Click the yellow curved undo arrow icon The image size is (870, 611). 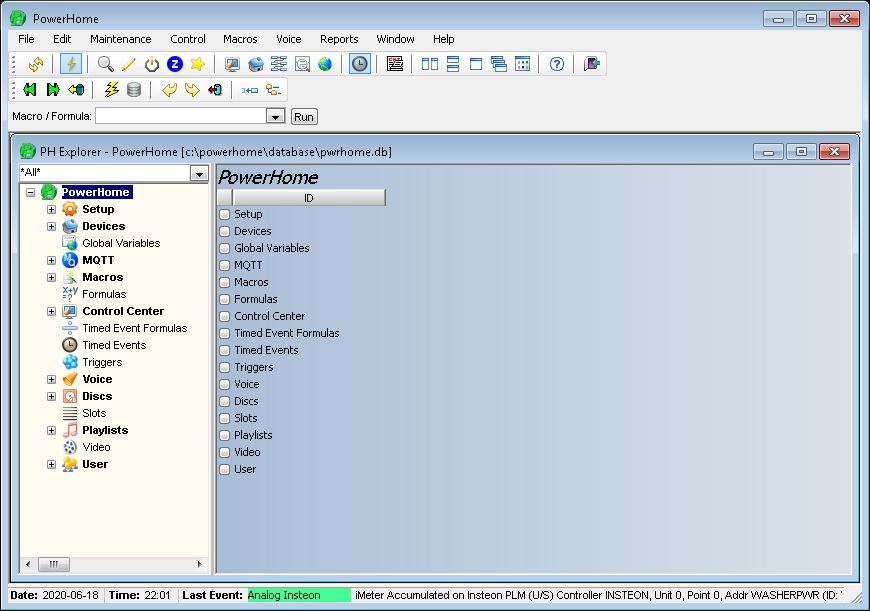(169, 90)
